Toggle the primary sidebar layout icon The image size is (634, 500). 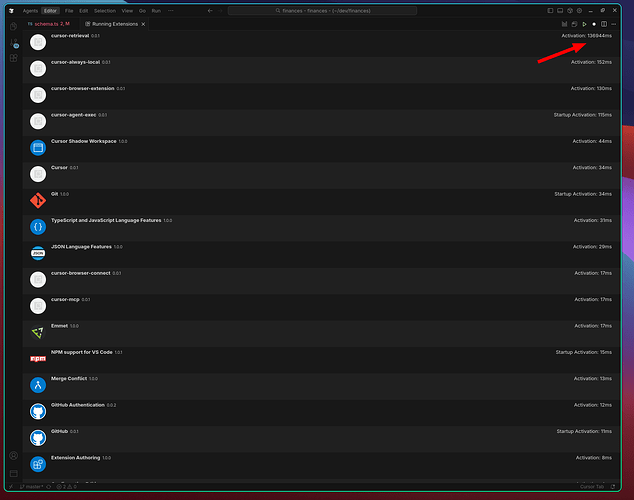550,11
